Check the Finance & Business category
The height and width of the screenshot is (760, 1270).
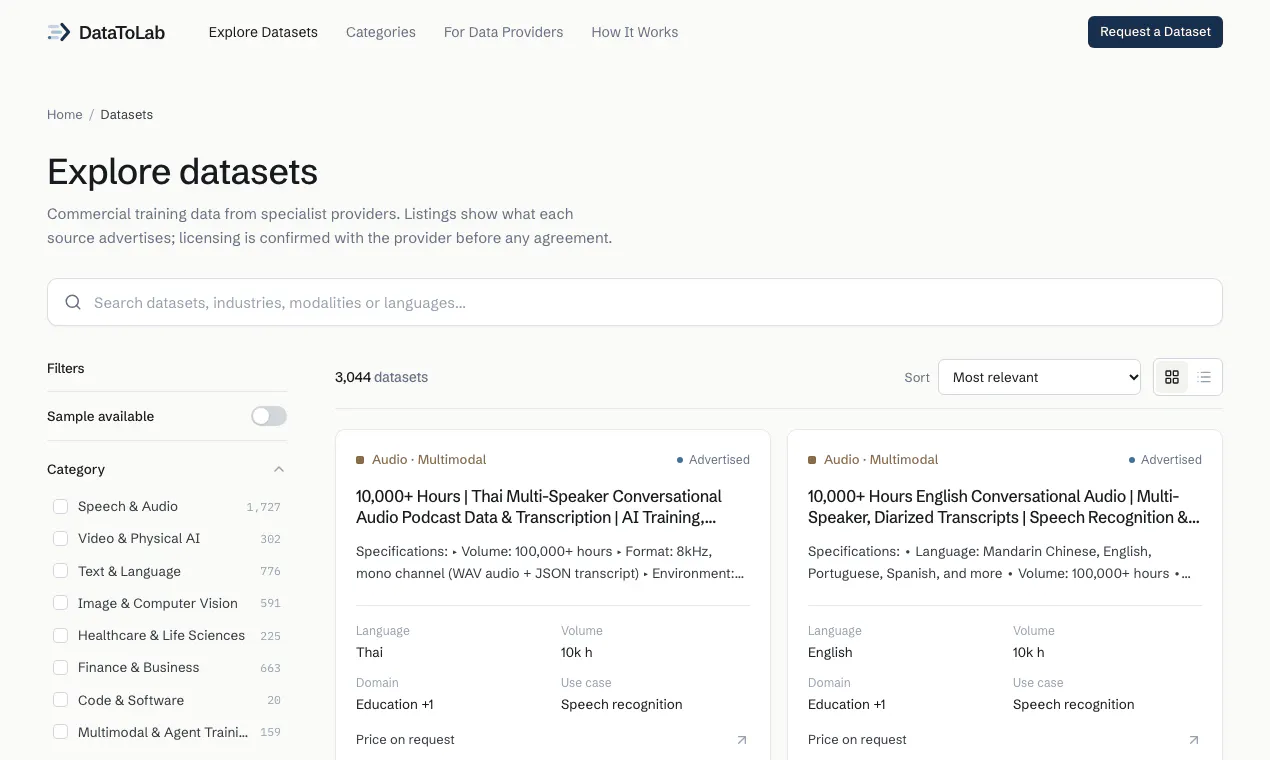61,668
